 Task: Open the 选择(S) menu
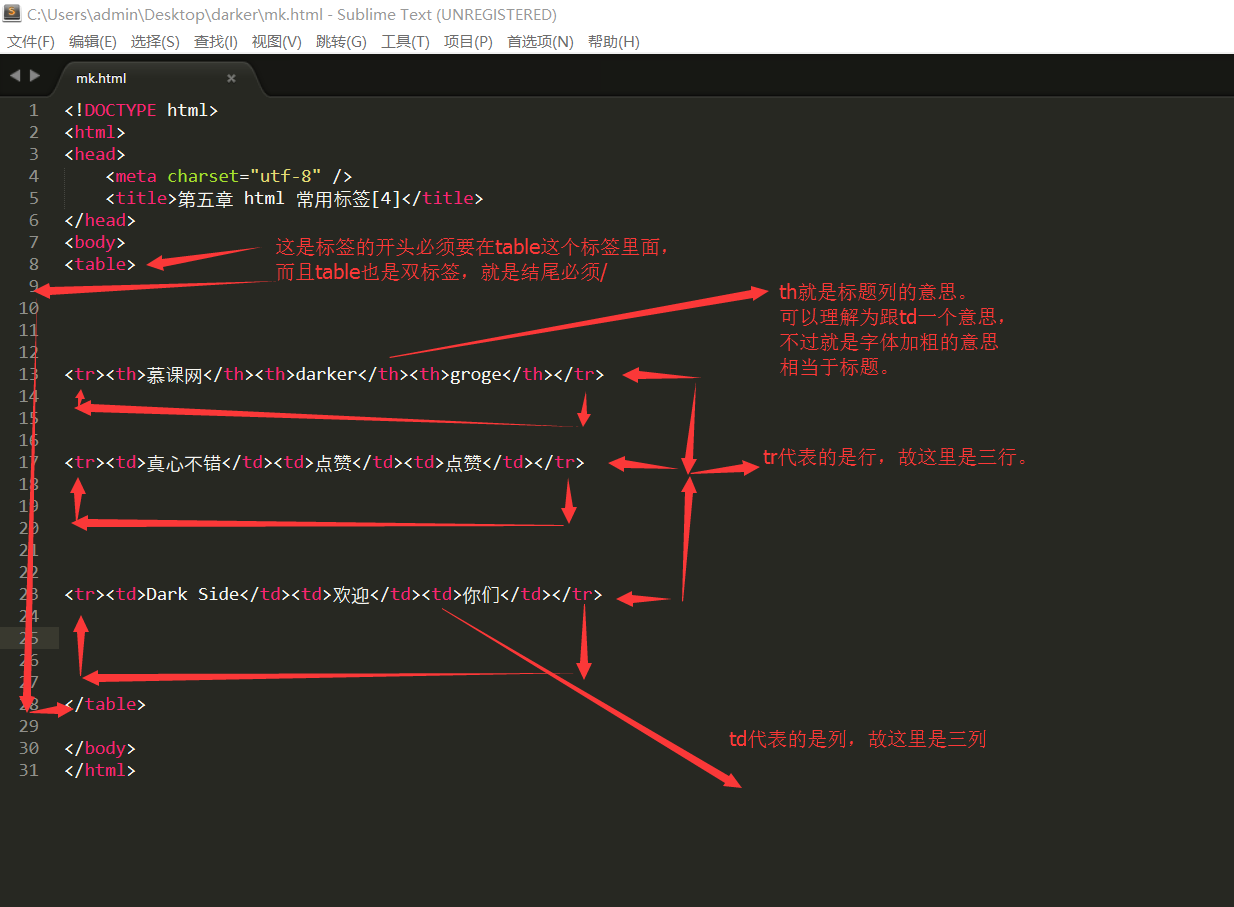[155, 42]
